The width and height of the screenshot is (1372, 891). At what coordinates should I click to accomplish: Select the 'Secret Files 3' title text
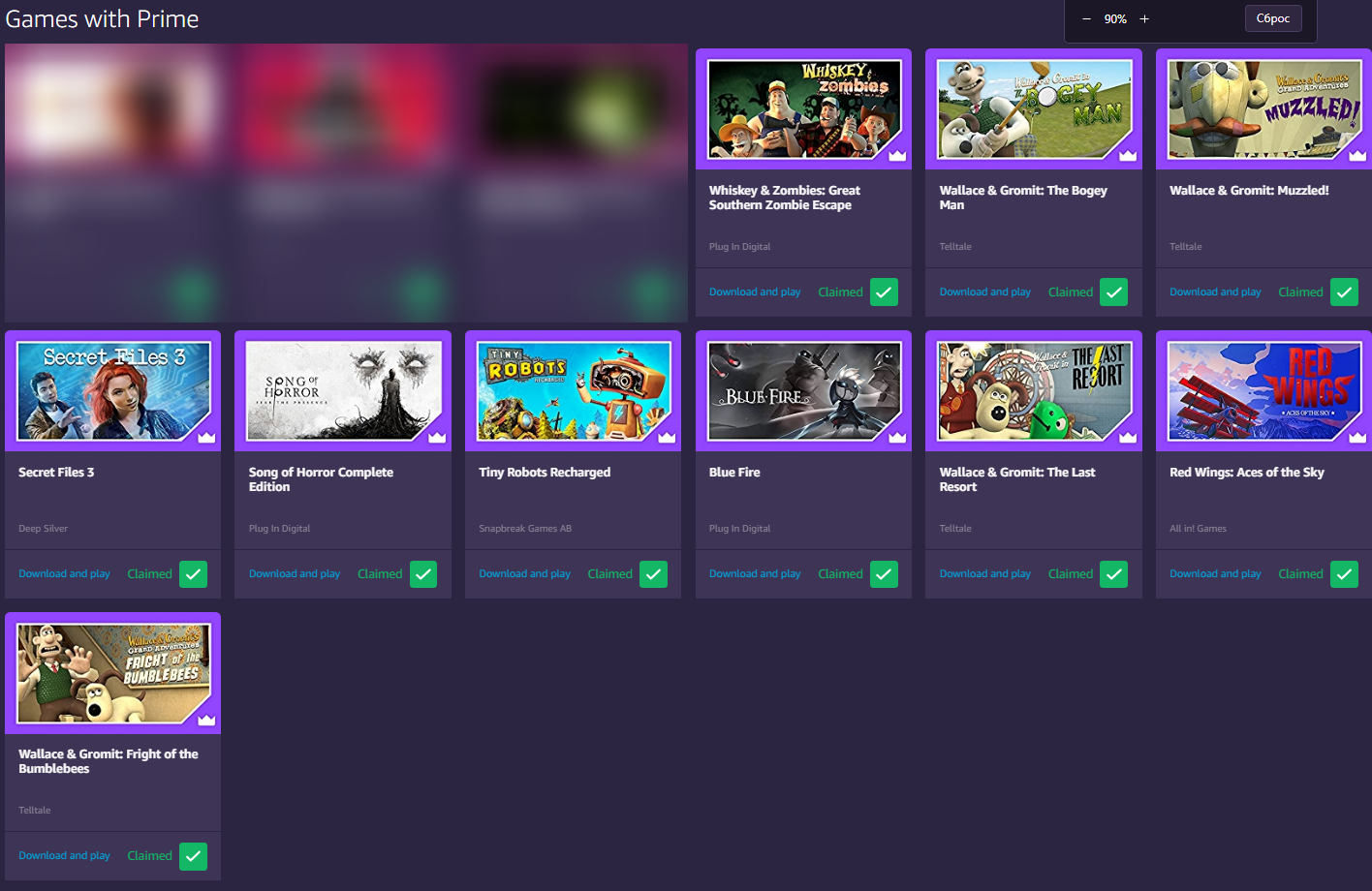pyautogui.click(x=56, y=473)
